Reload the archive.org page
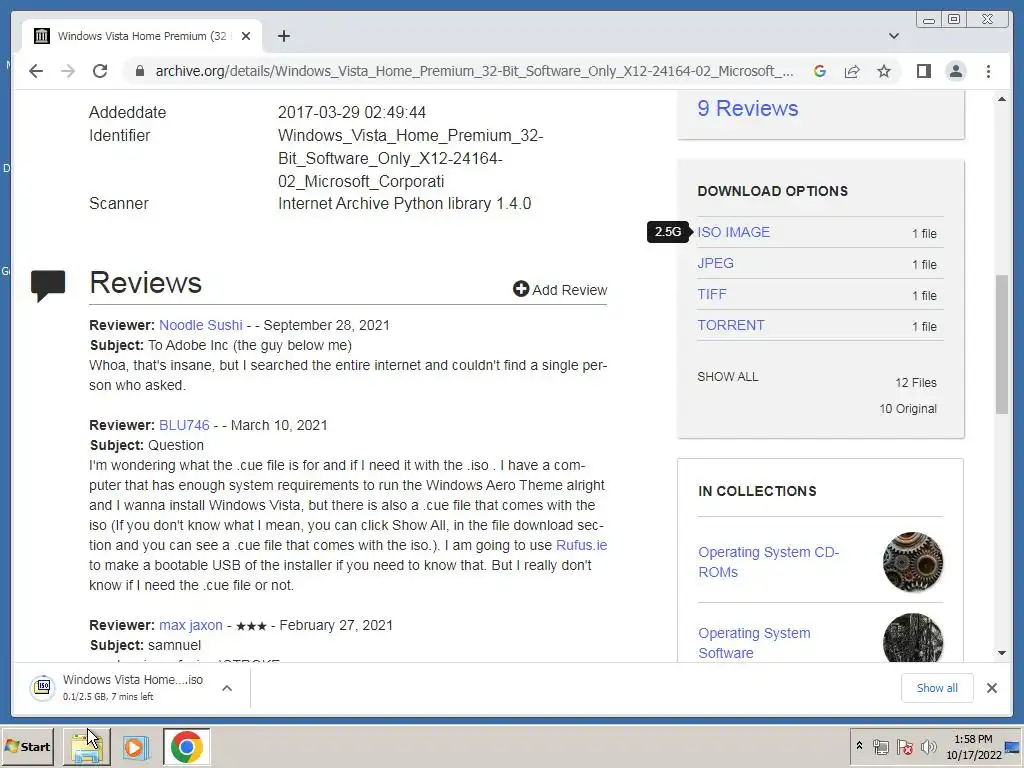 point(100,71)
